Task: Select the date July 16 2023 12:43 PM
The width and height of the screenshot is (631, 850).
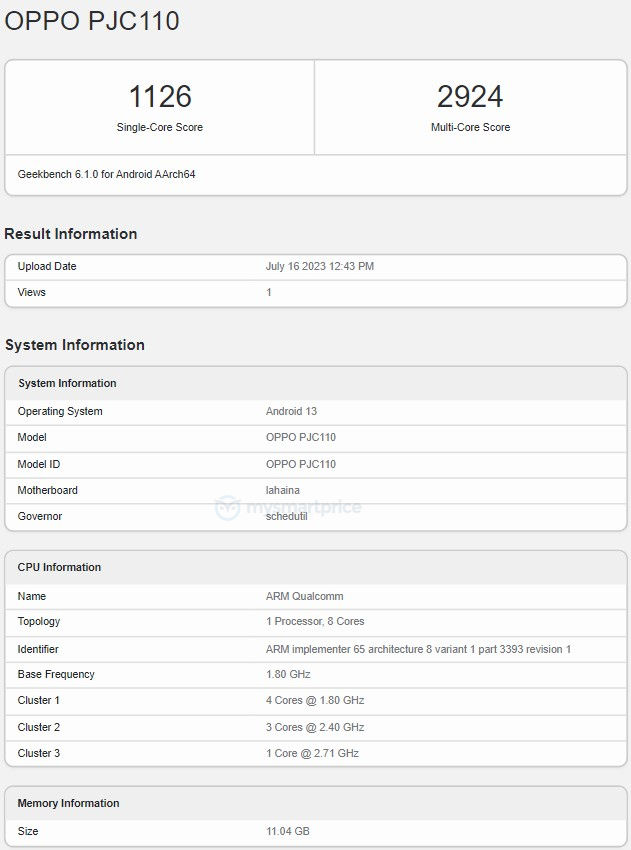Action: [320, 266]
